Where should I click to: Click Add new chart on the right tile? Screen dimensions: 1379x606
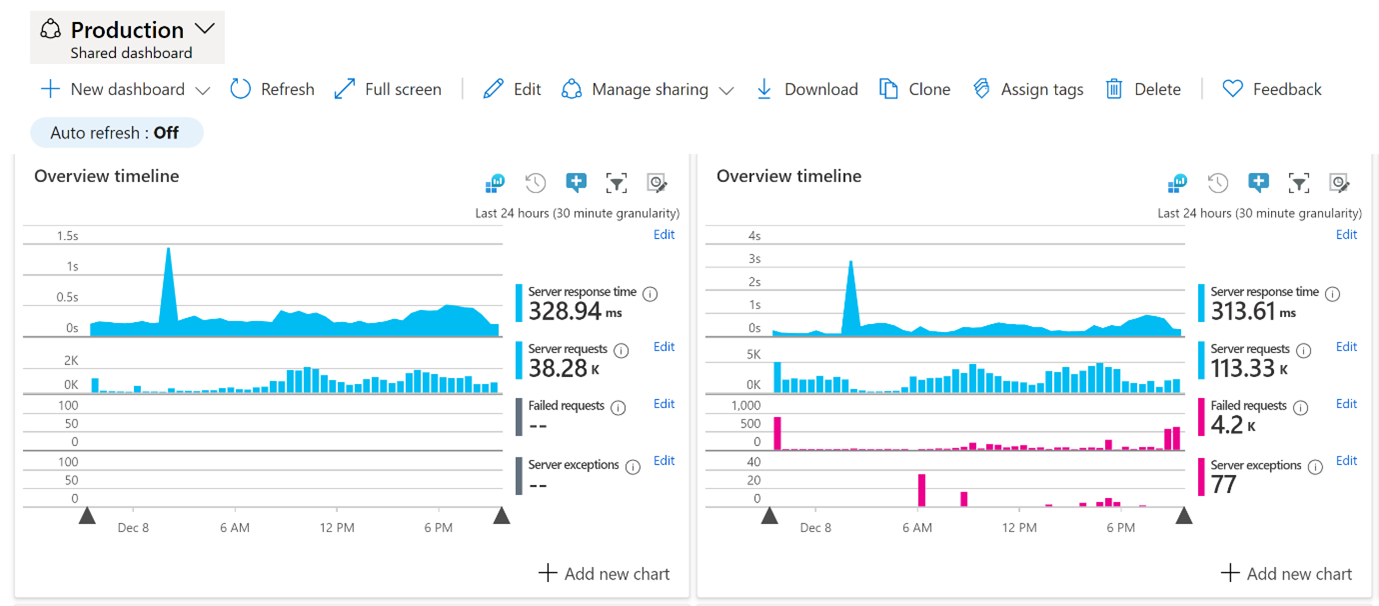(x=1286, y=573)
